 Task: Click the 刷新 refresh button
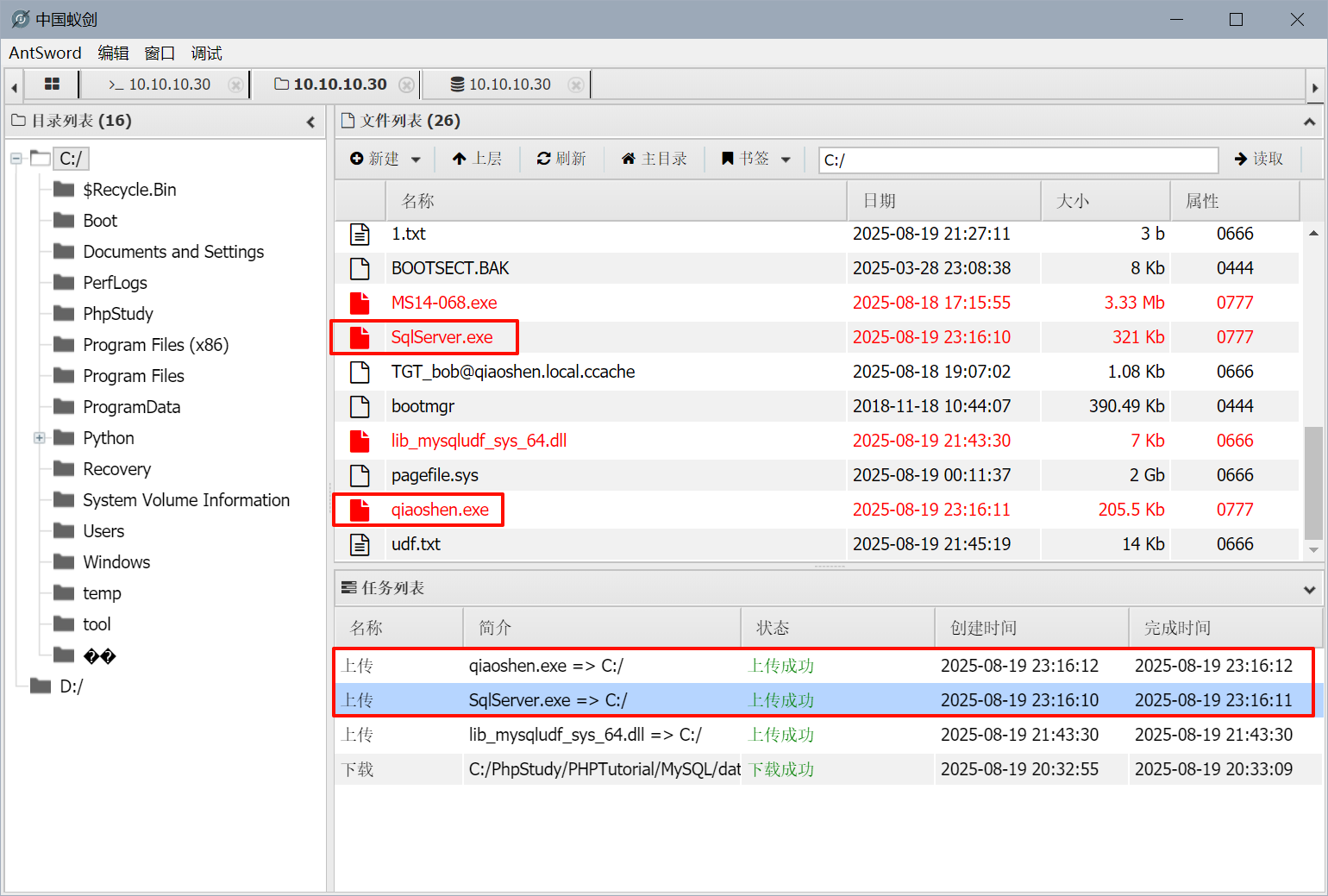(x=561, y=159)
